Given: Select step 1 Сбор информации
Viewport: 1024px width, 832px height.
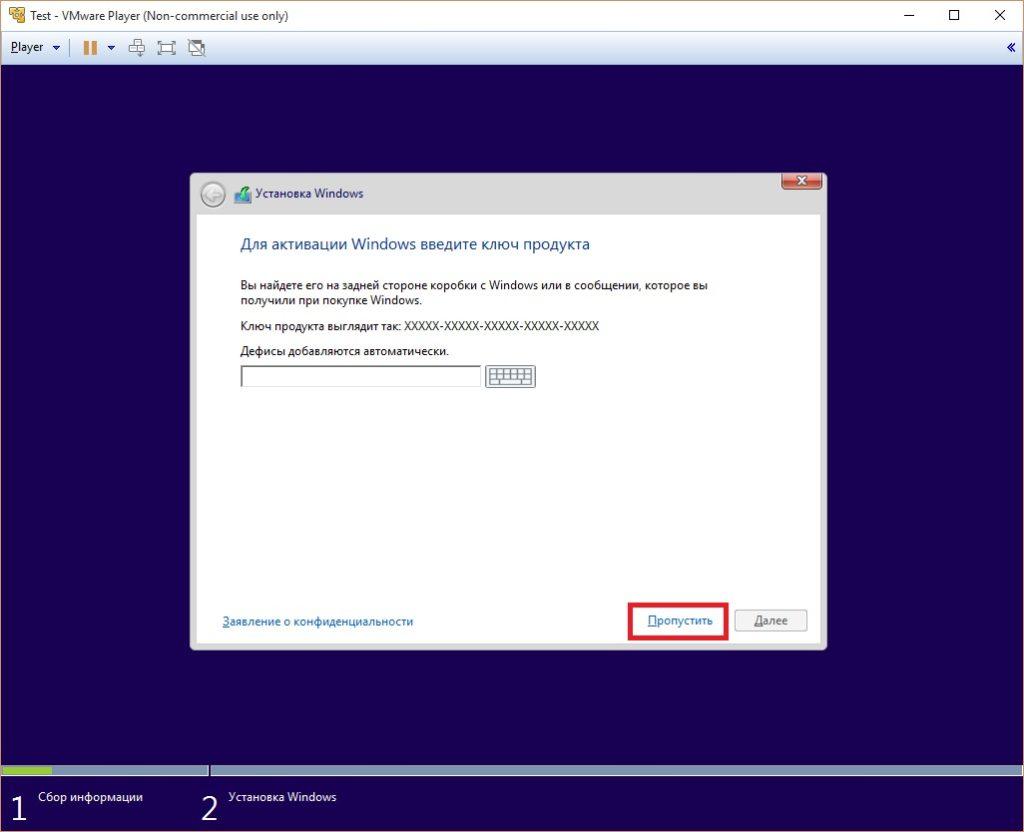Looking at the screenshot, I should point(77,806).
